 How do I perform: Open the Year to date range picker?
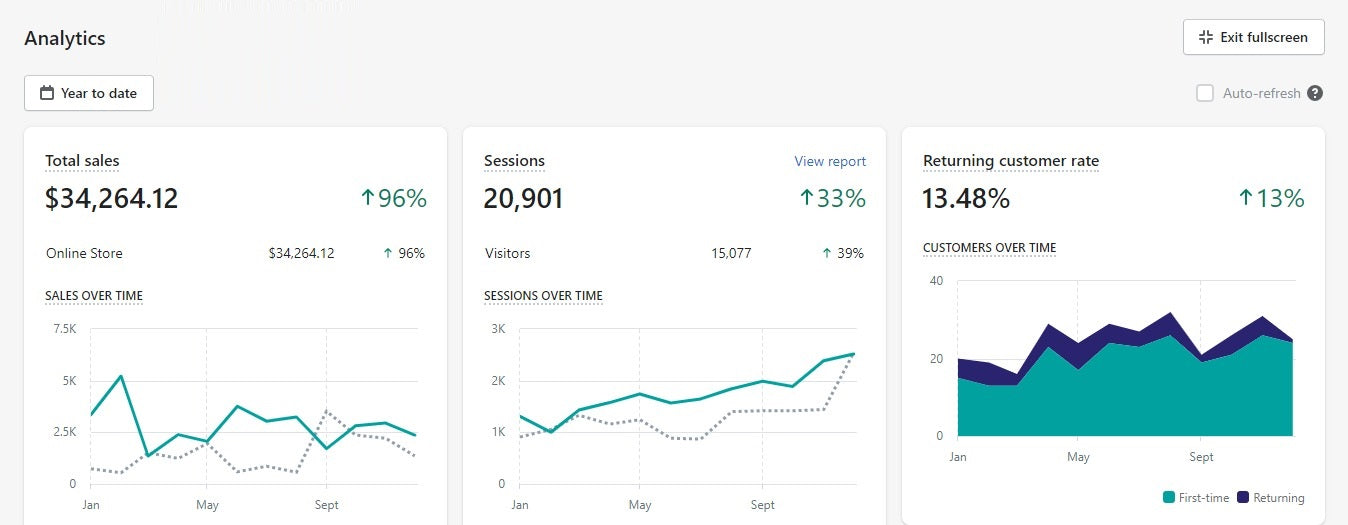89,93
